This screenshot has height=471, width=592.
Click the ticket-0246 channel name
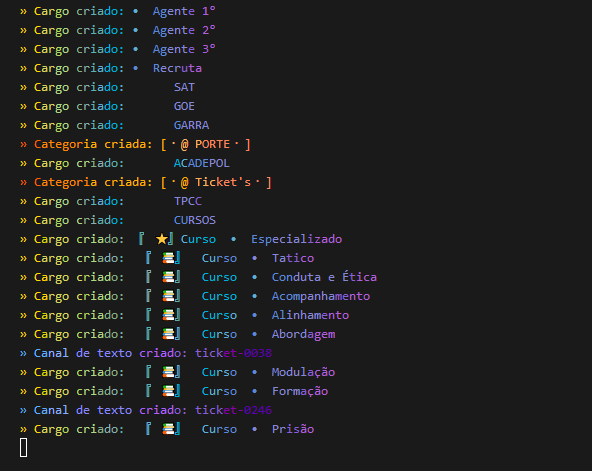pyautogui.click(x=233, y=410)
